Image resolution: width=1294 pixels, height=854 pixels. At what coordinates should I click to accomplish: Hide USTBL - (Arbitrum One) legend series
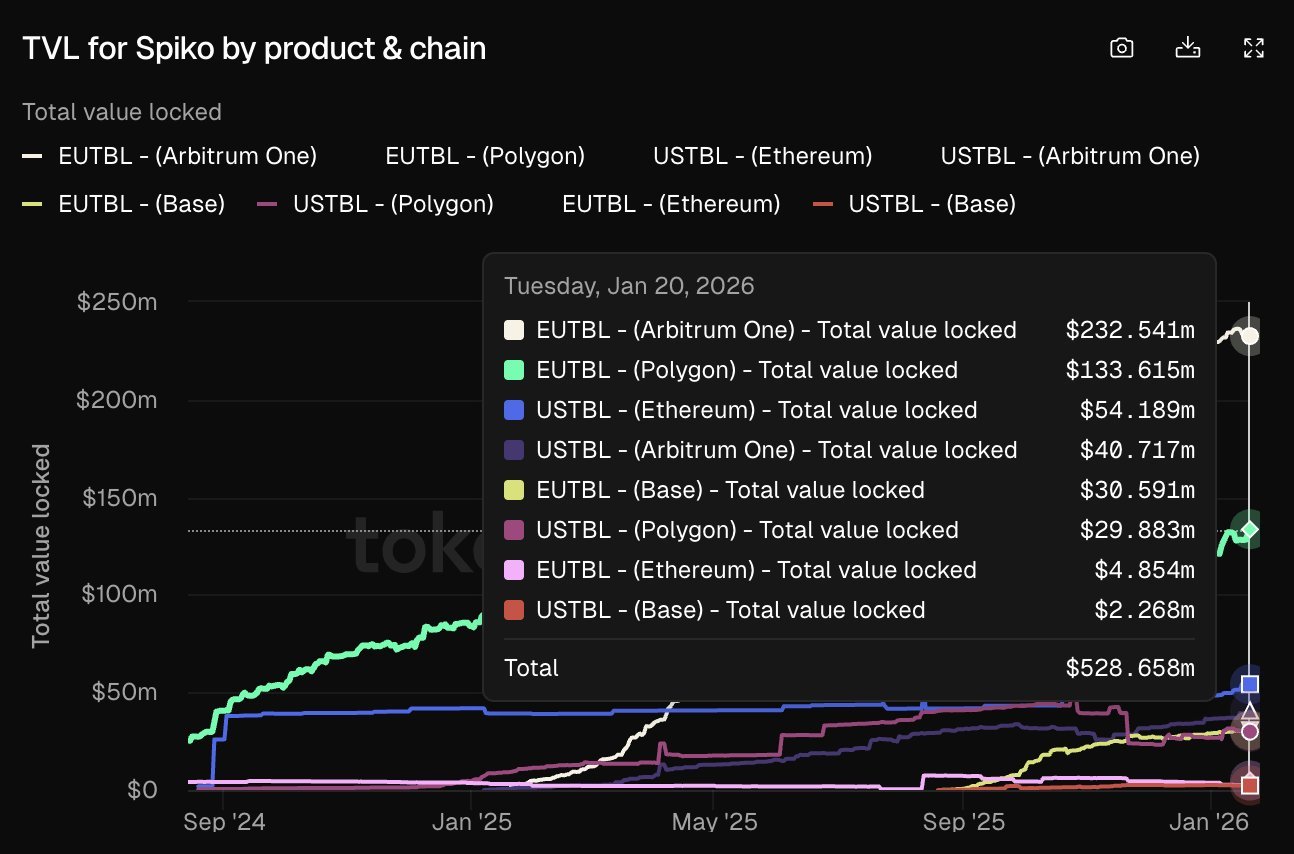coord(1069,156)
